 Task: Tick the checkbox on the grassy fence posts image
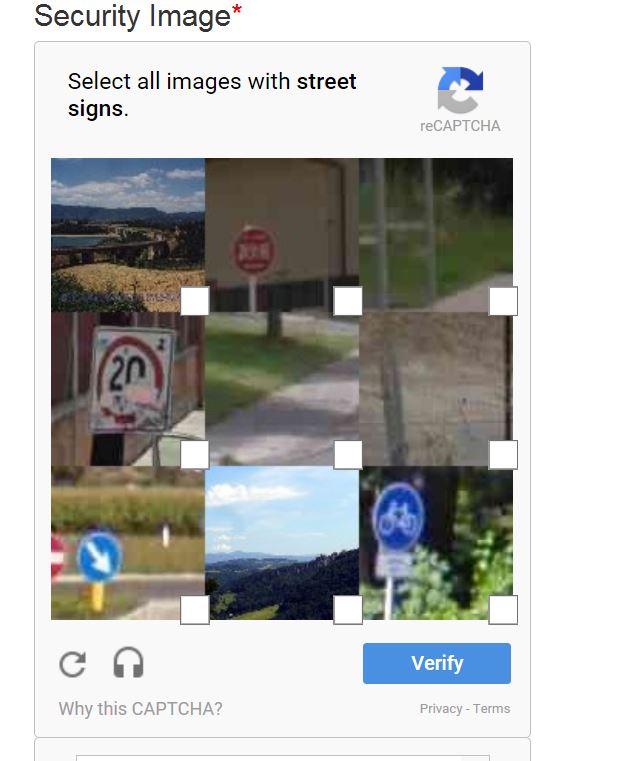coord(503,301)
